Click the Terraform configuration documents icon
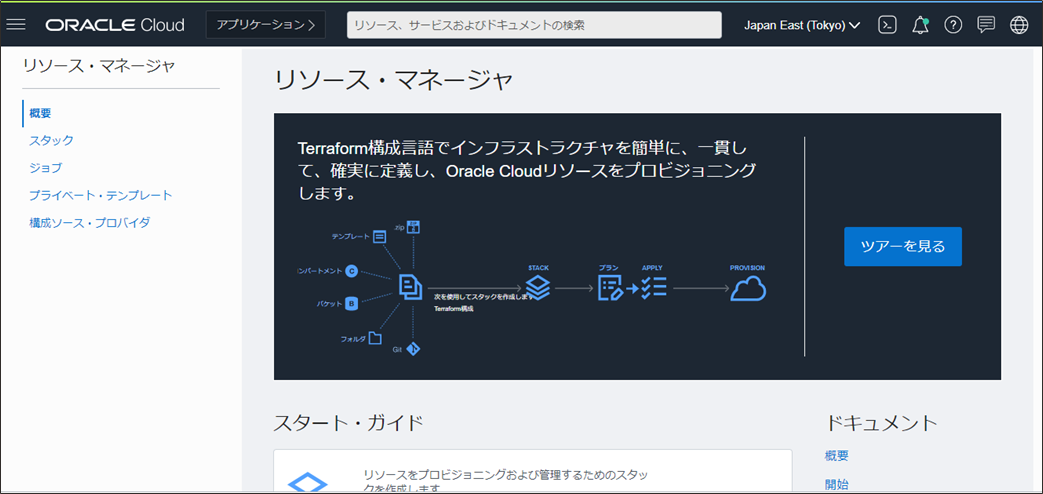Viewport: 1043px width, 494px height. (410, 287)
